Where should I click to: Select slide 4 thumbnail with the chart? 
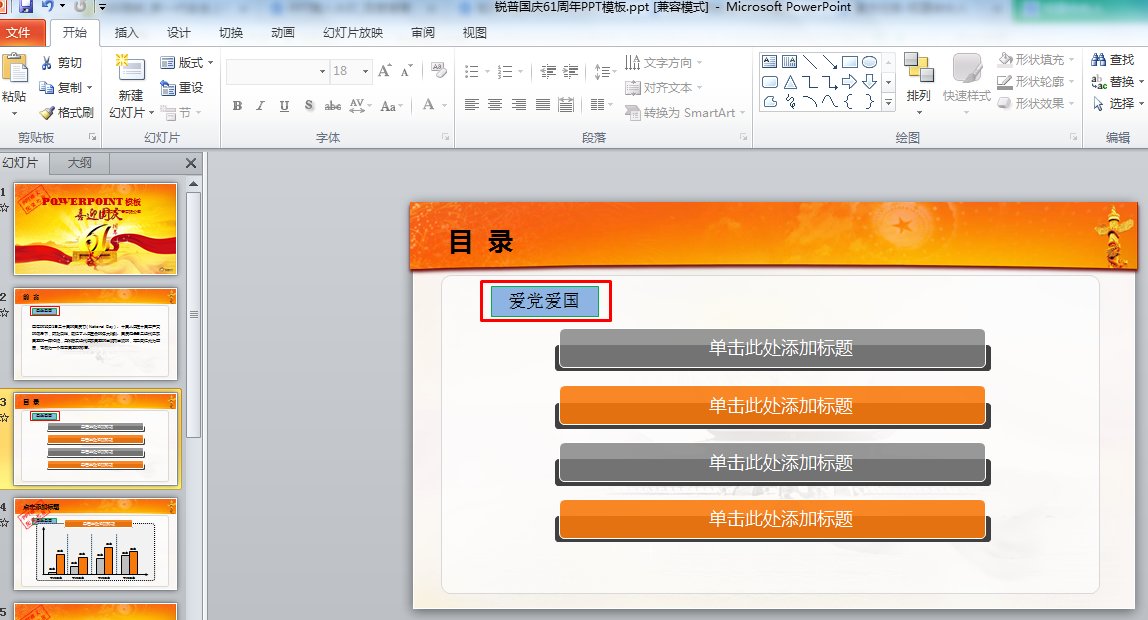[95, 543]
